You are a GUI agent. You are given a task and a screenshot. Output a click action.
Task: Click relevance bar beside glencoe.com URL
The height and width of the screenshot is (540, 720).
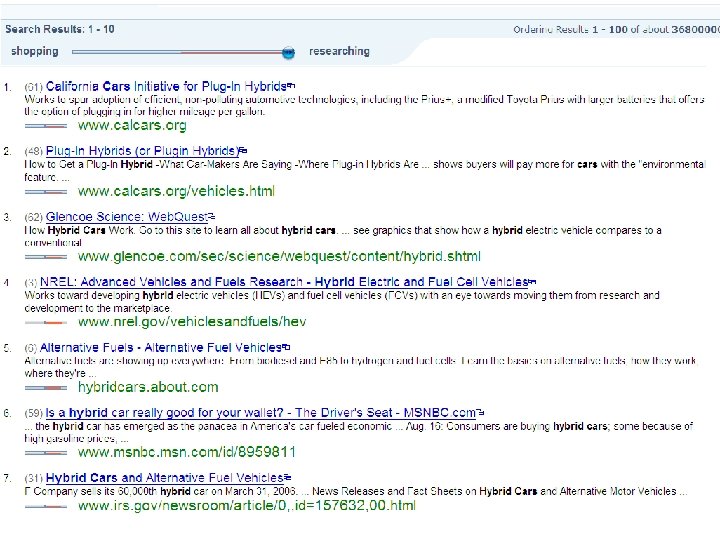(x=46, y=257)
